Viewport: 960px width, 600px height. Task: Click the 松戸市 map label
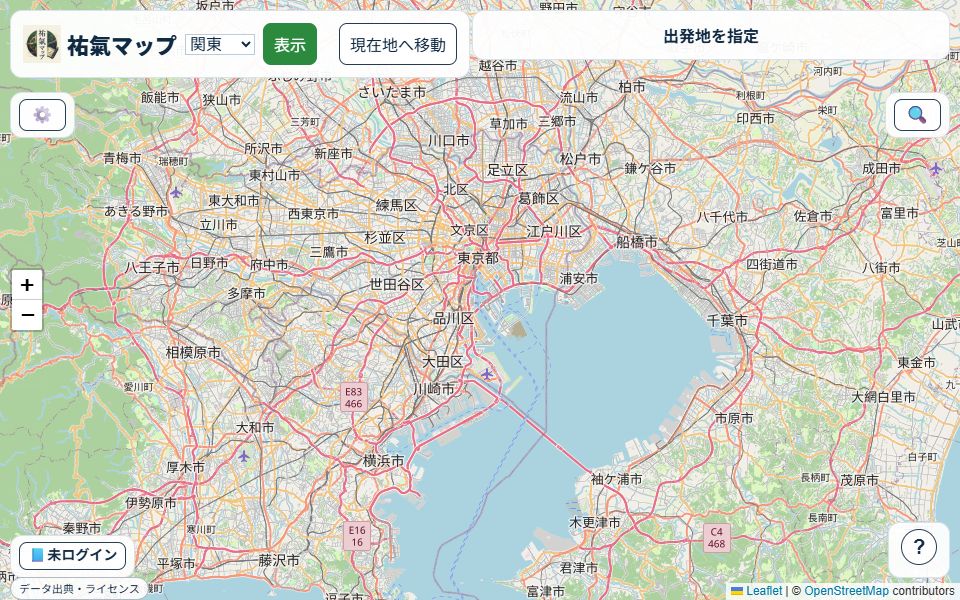pyautogui.click(x=580, y=159)
